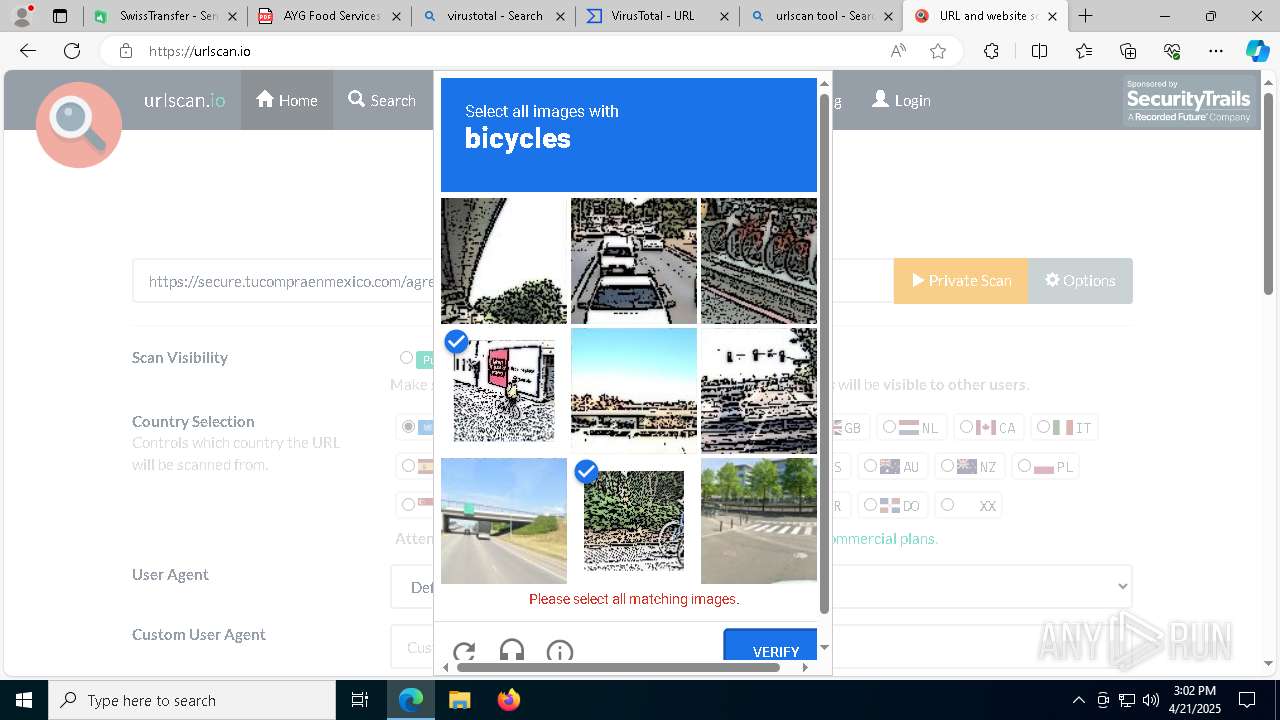This screenshot has width=1280, height=720.
Task: Select the NZ country radio button
Action: [947, 466]
